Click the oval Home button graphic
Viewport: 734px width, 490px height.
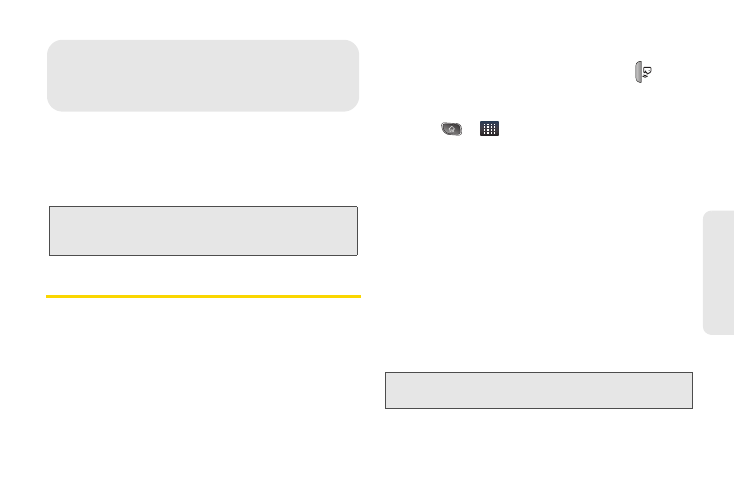451,129
